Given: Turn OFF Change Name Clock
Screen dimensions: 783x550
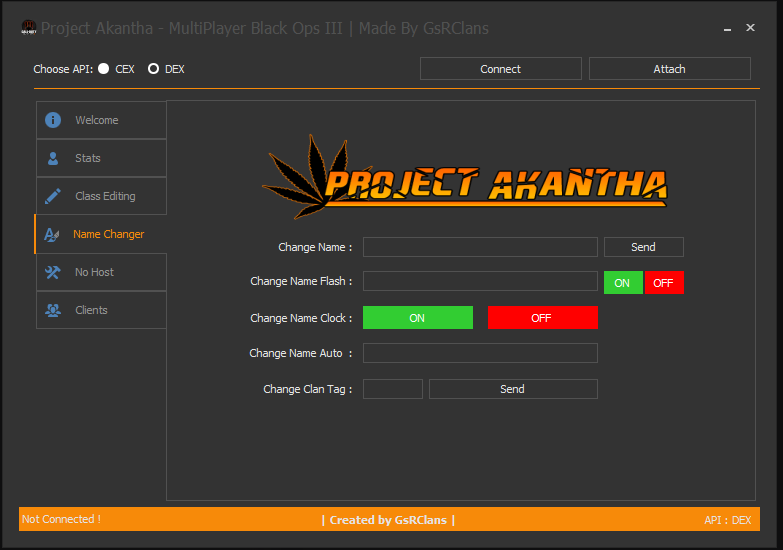Looking at the screenshot, I should (543, 318).
